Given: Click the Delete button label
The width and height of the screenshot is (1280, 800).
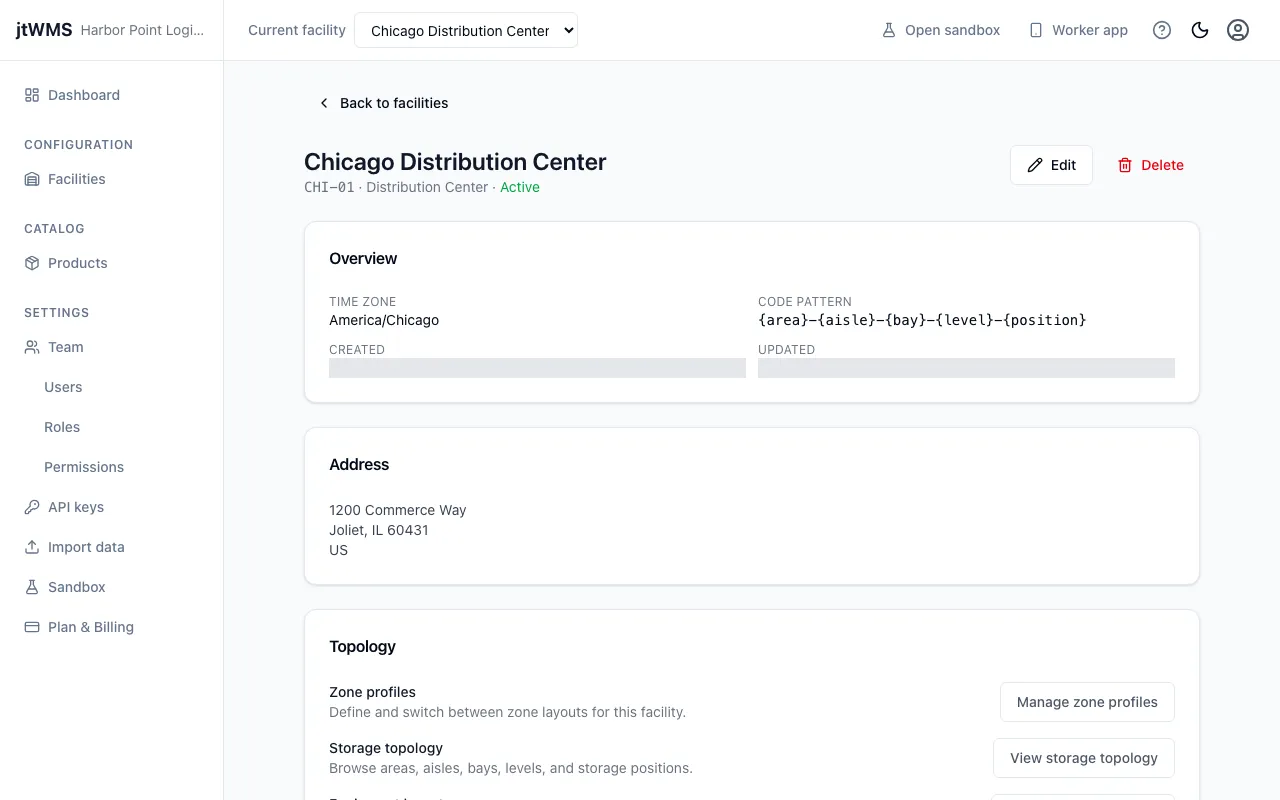Looking at the screenshot, I should (1162, 165).
